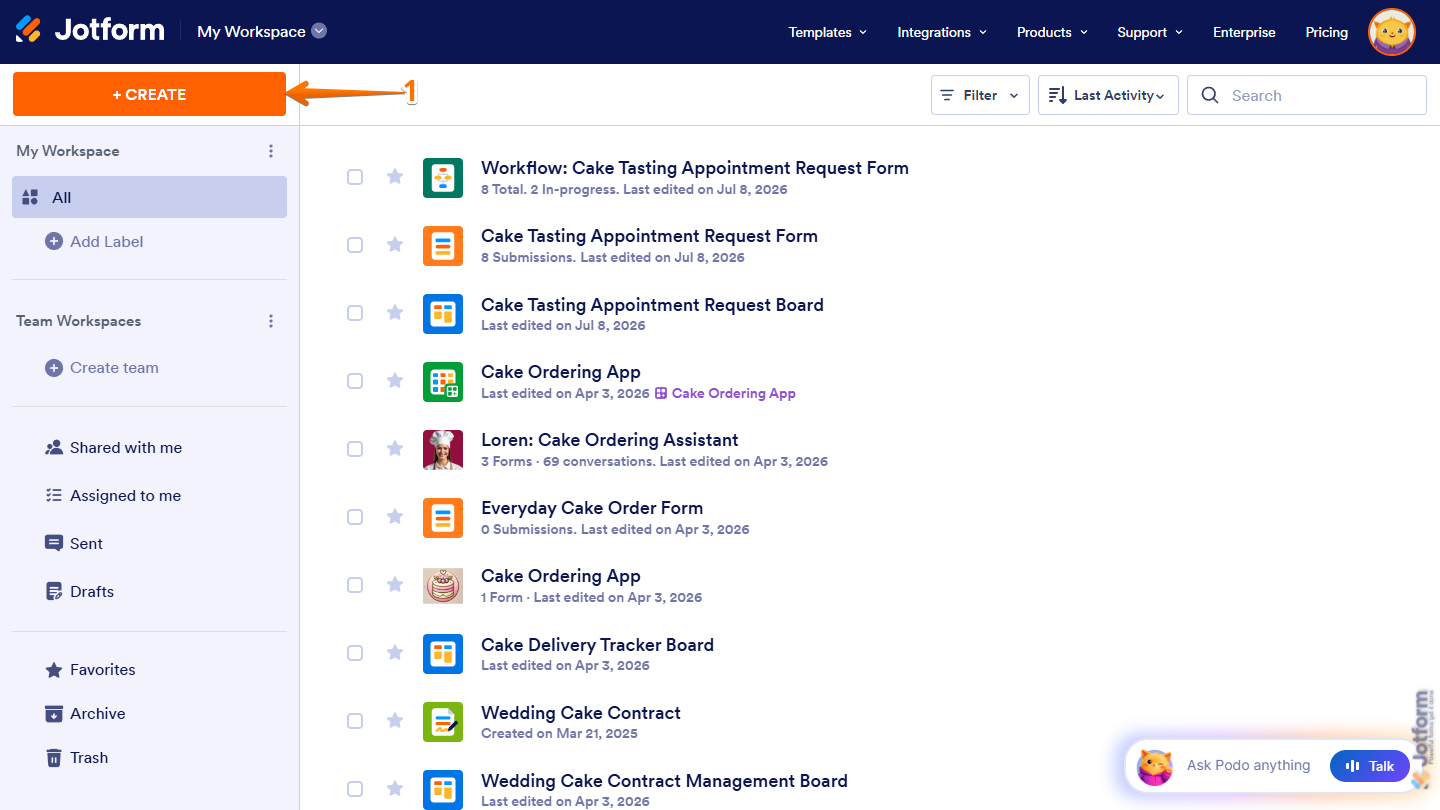This screenshot has width=1440, height=810.
Task: Star the Wedding Cake Contract
Action: click(x=395, y=721)
